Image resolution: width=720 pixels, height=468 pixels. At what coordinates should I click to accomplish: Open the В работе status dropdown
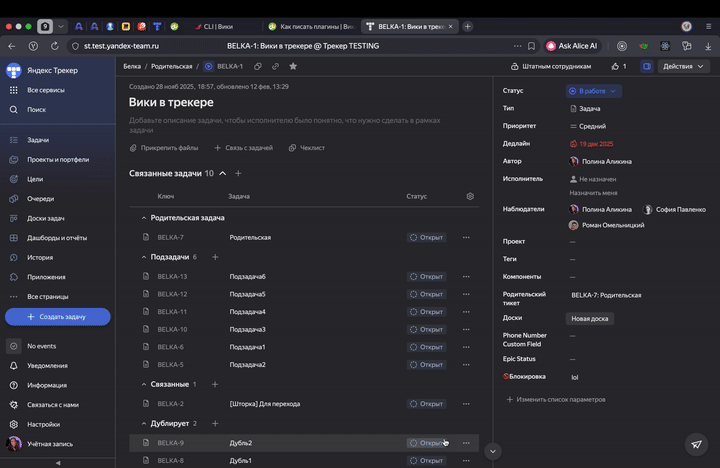pos(593,91)
